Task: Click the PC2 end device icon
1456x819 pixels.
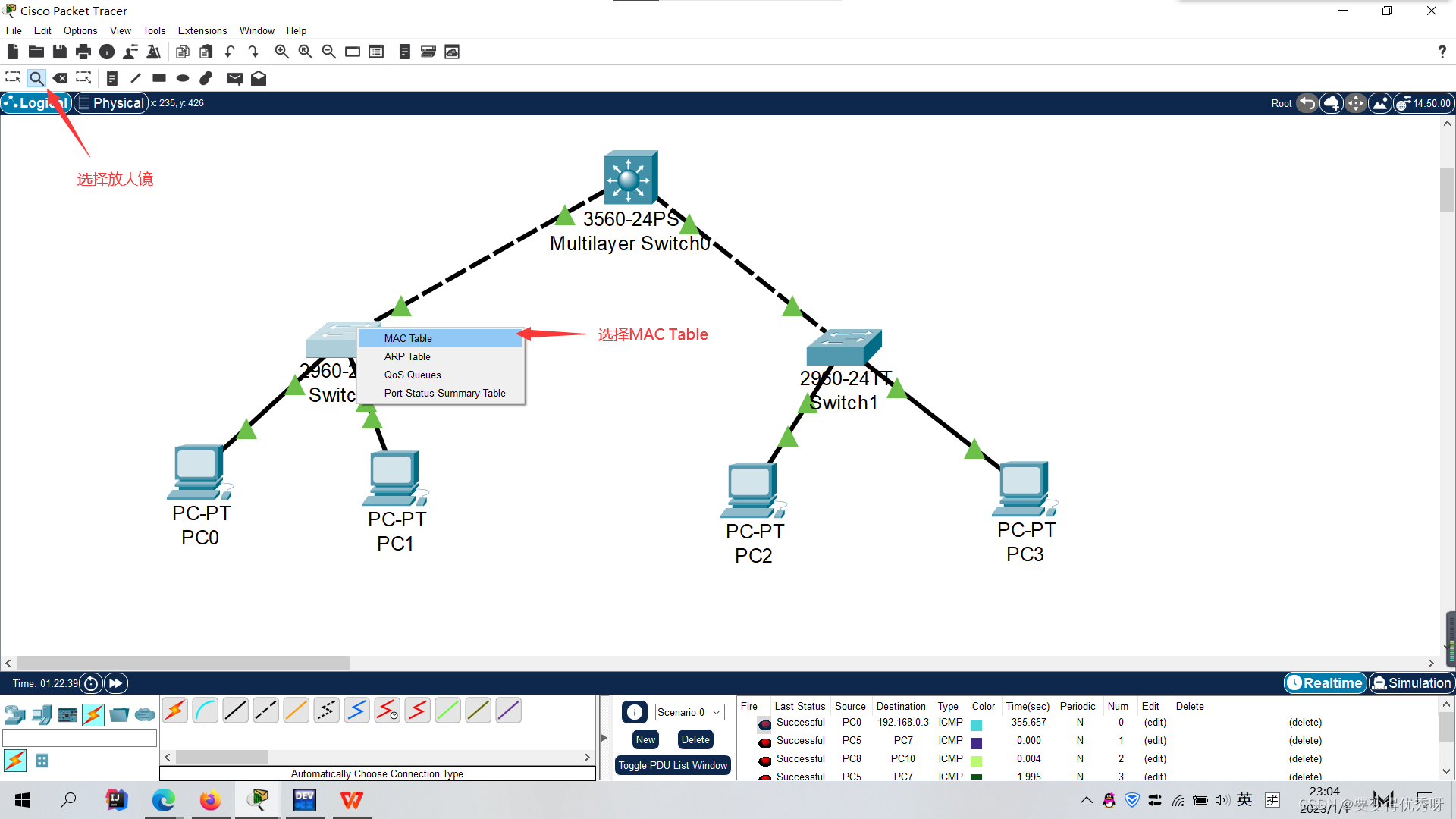Action: click(756, 488)
